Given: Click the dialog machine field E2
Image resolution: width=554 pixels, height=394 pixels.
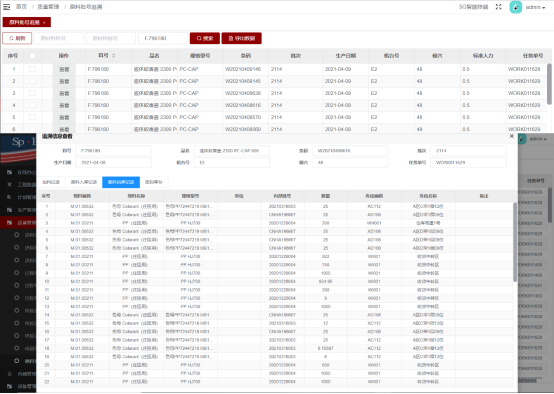Looking at the screenshot, I should tap(232, 163).
